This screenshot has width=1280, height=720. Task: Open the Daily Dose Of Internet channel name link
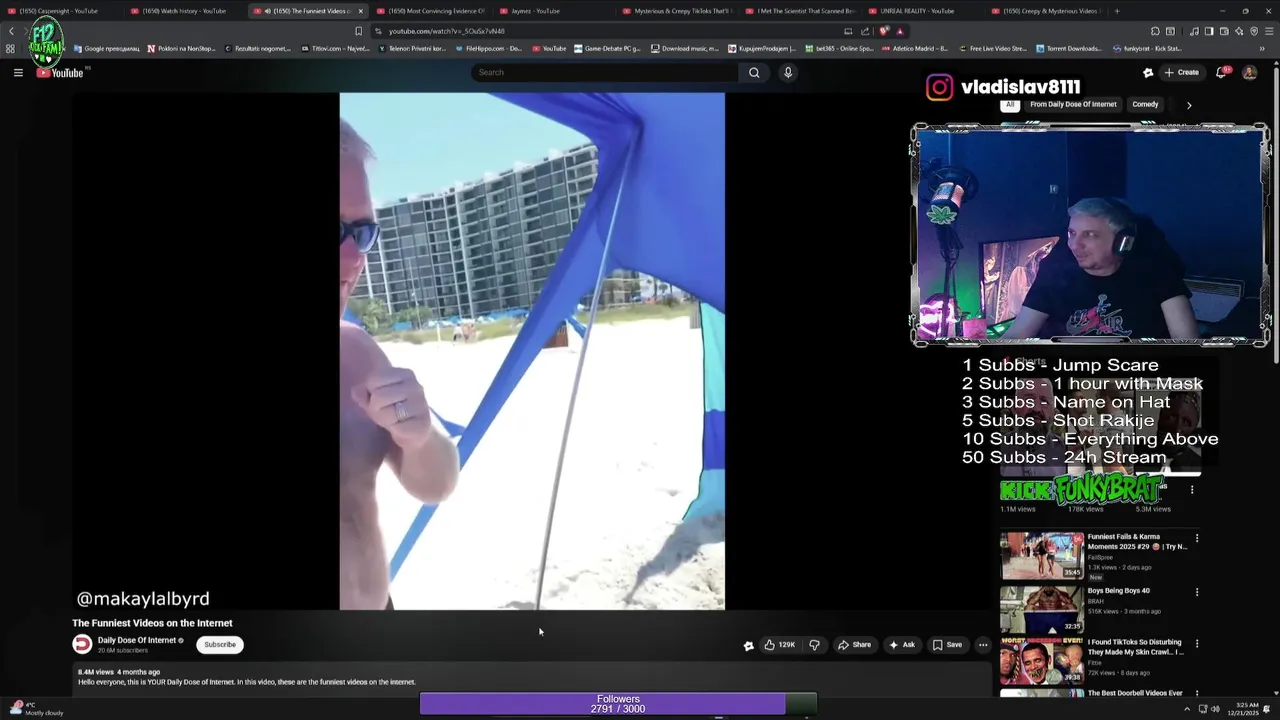click(137, 640)
